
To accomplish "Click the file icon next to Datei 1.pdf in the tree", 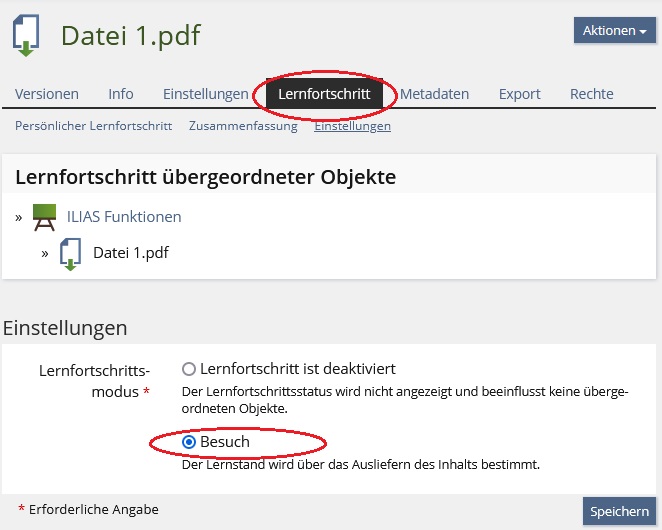I will [x=70, y=253].
